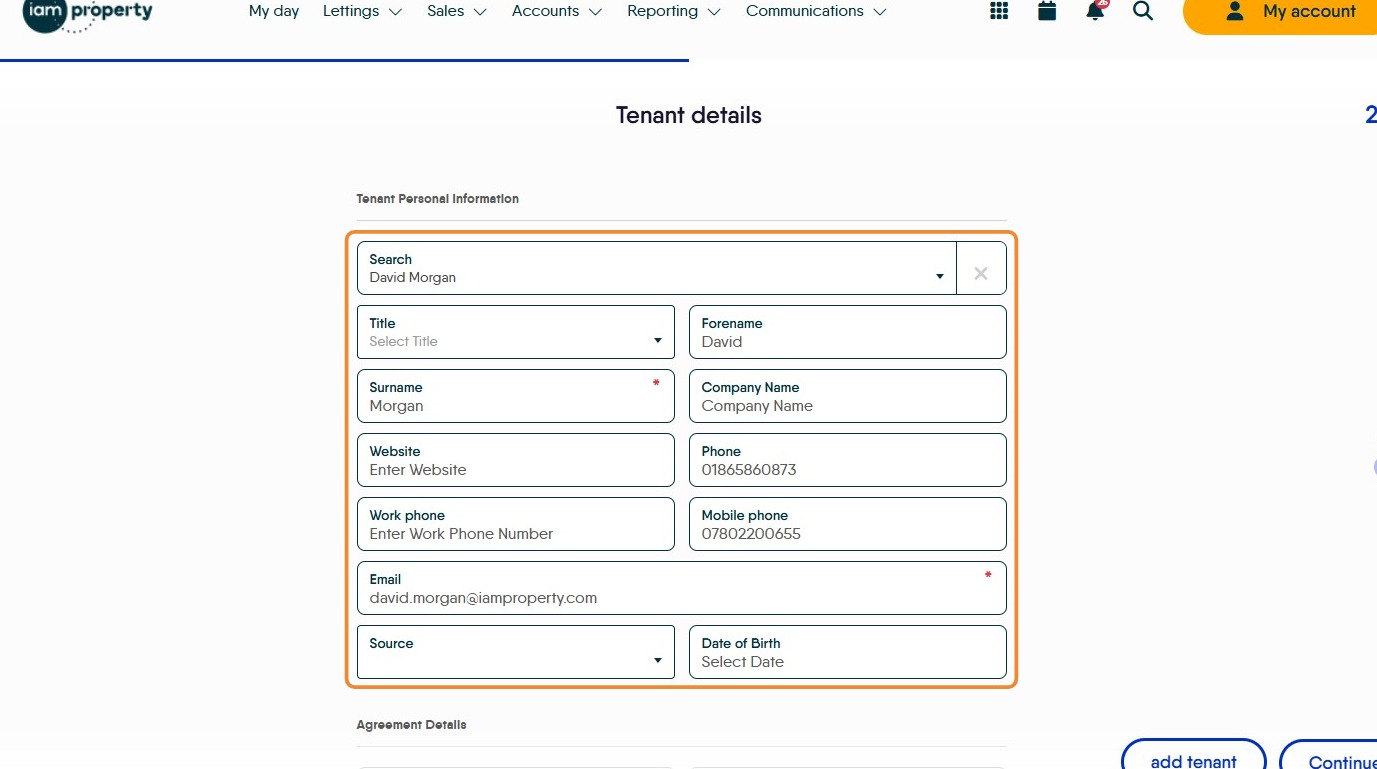Viewport: 1377px width, 769px height.
Task: Click the iam property logo
Action: click(x=88, y=13)
